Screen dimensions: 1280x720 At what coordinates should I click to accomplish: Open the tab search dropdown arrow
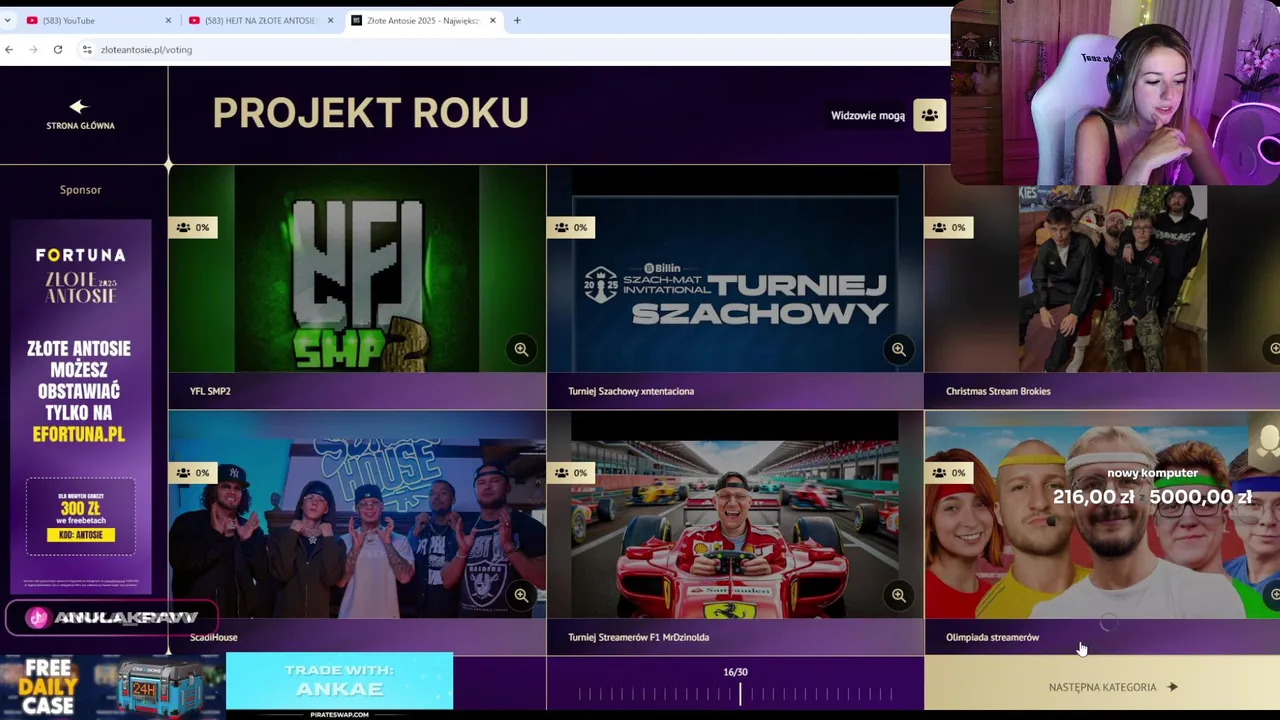pyautogui.click(x=7, y=20)
